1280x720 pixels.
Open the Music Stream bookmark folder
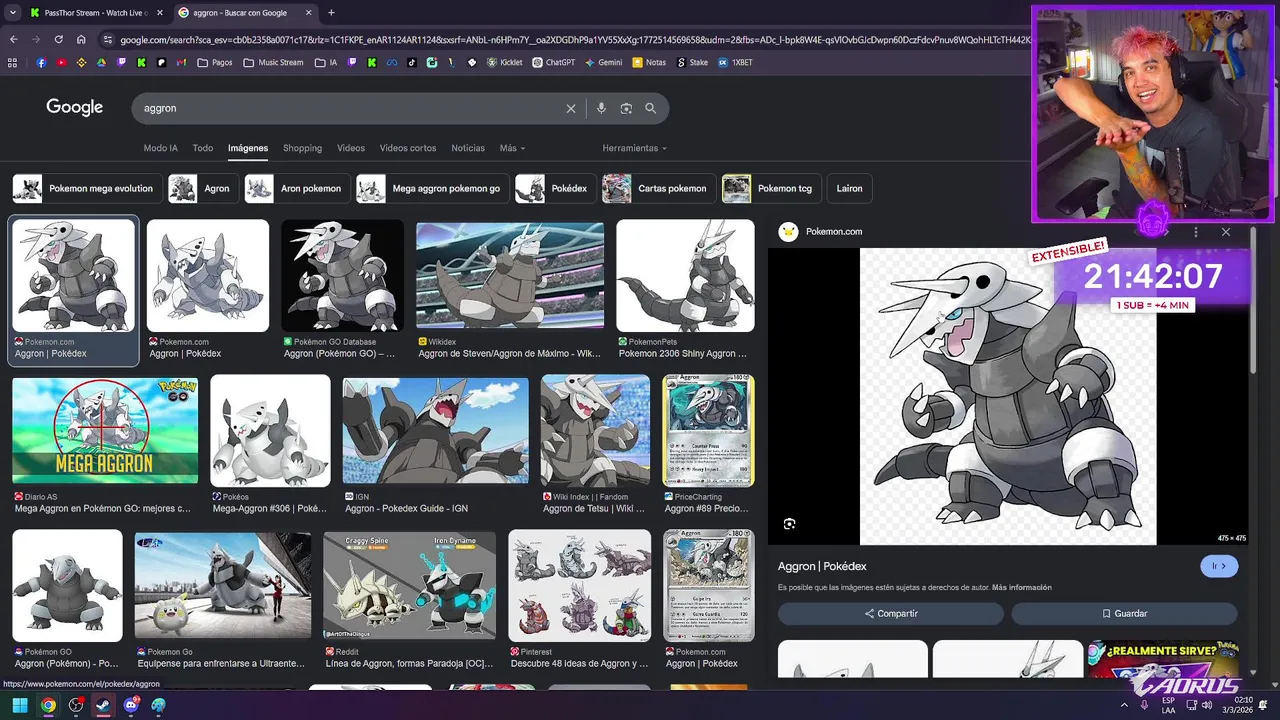click(x=273, y=62)
